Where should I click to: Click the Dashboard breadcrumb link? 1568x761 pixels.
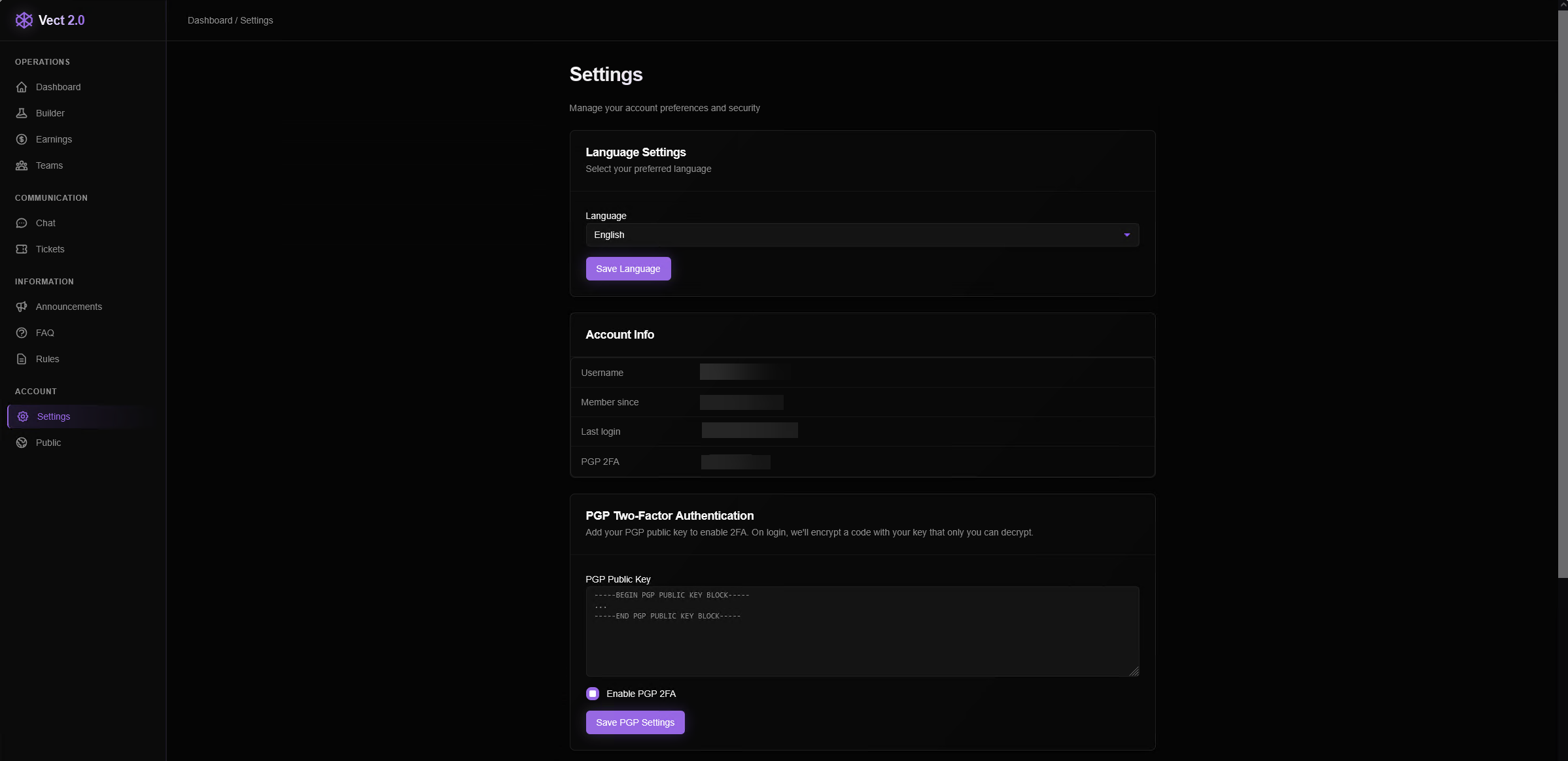point(210,20)
